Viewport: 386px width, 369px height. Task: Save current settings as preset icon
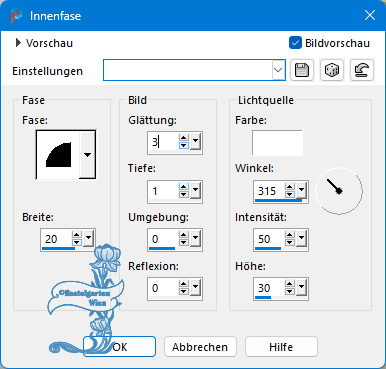pos(302,70)
